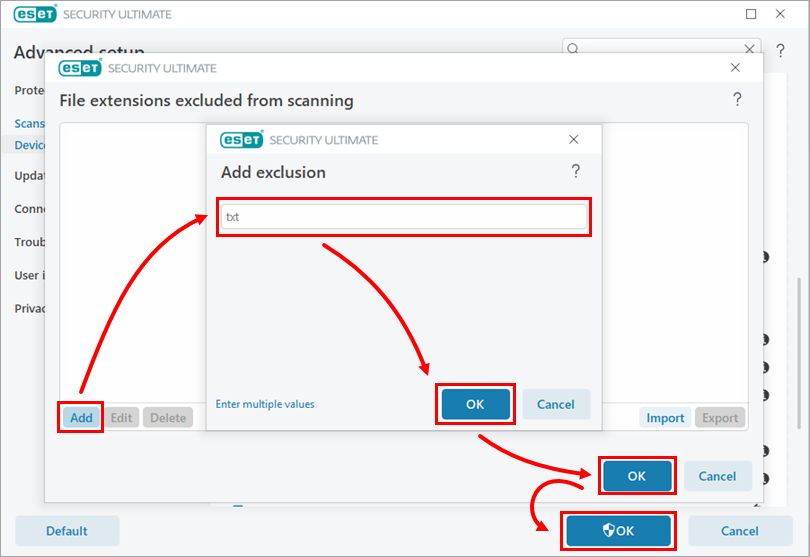Click the Default button

(67, 531)
